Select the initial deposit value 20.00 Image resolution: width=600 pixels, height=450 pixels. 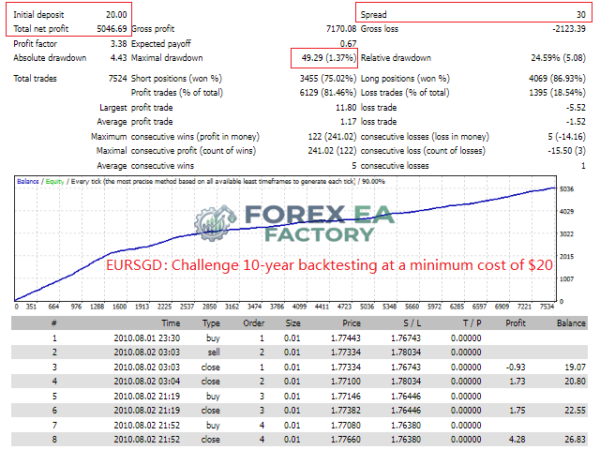tap(116, 15)
